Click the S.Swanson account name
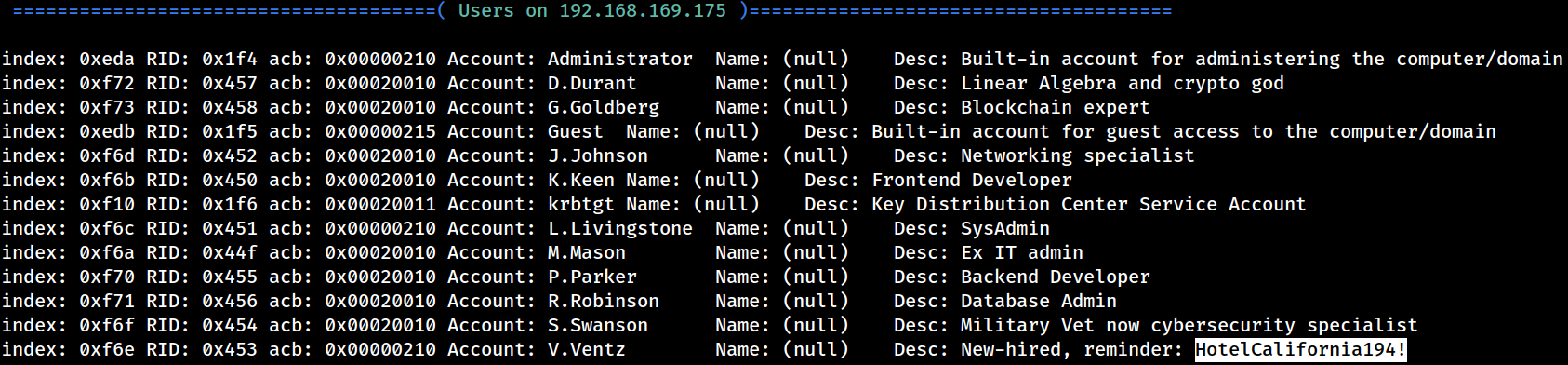 pyautogui.click(x=598, y=326)
